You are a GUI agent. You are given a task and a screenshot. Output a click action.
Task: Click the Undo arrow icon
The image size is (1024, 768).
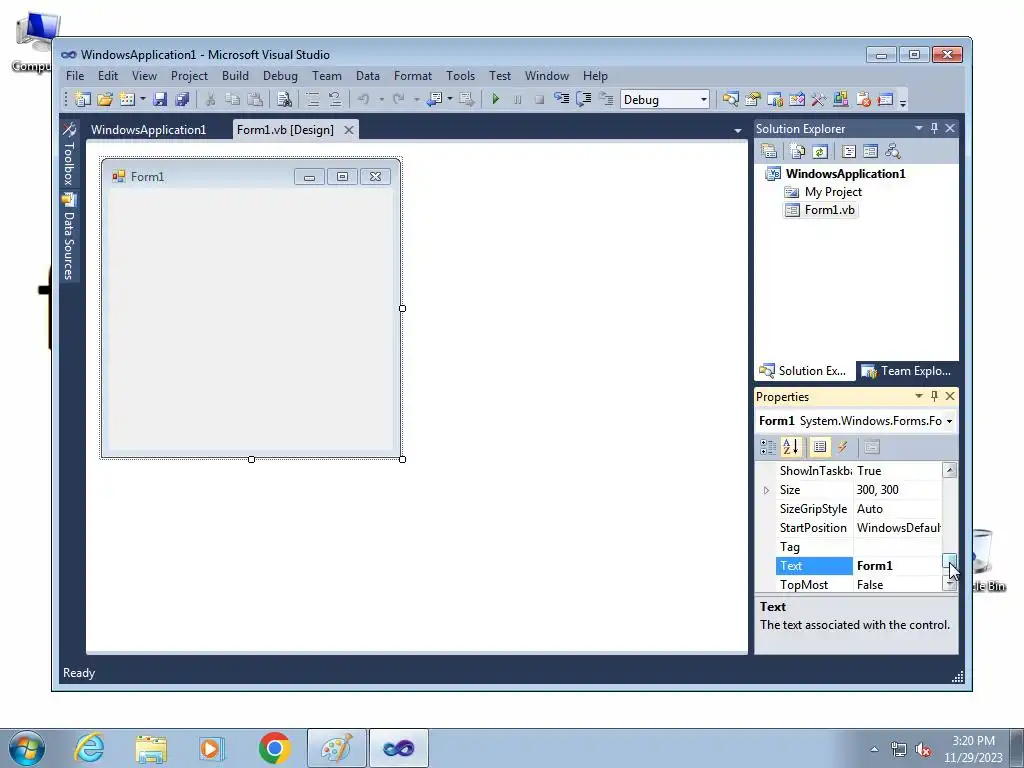click(x=364, y=99)
